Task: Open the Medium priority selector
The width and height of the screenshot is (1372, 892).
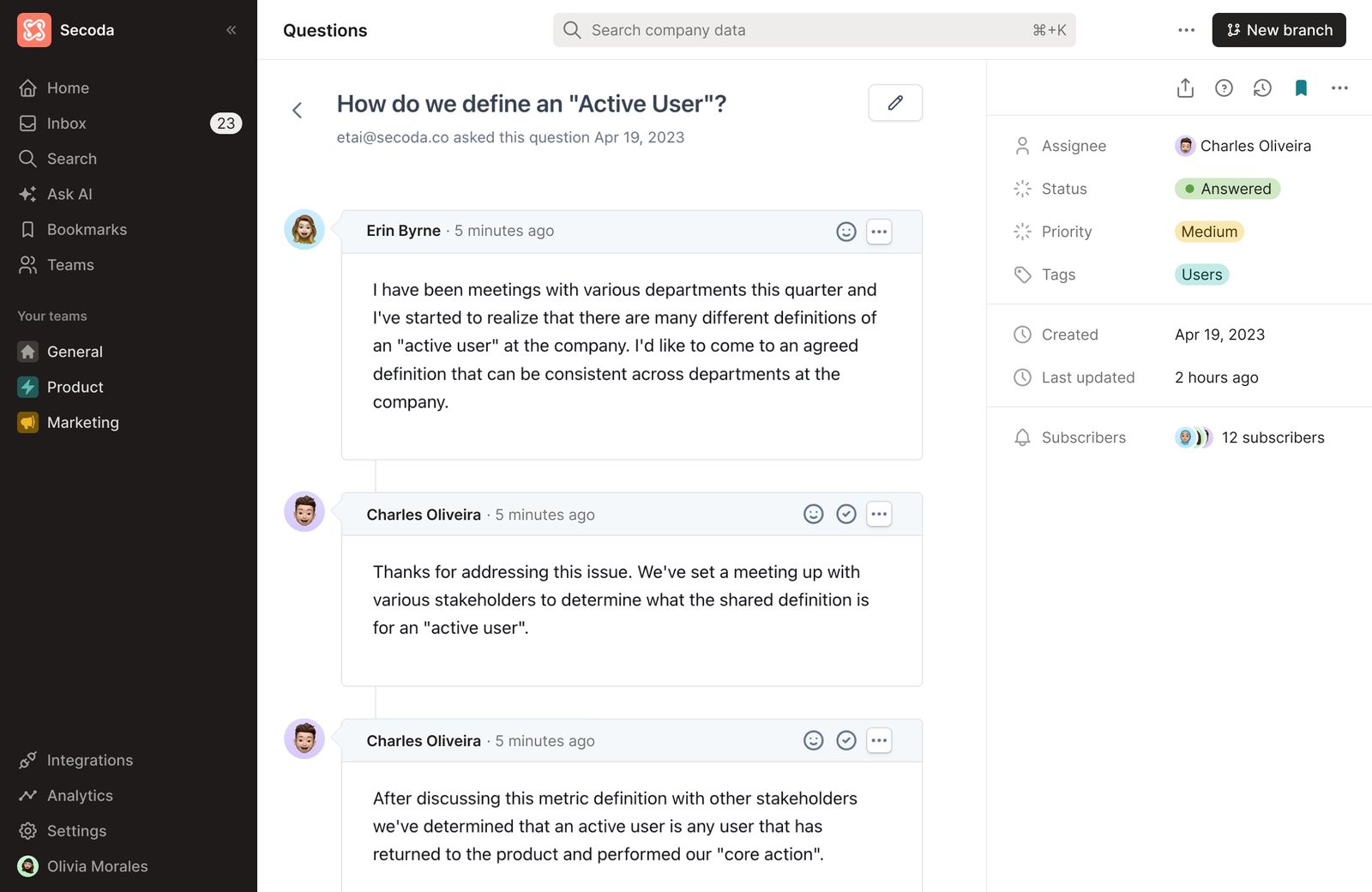Action: pos(1208,232)
